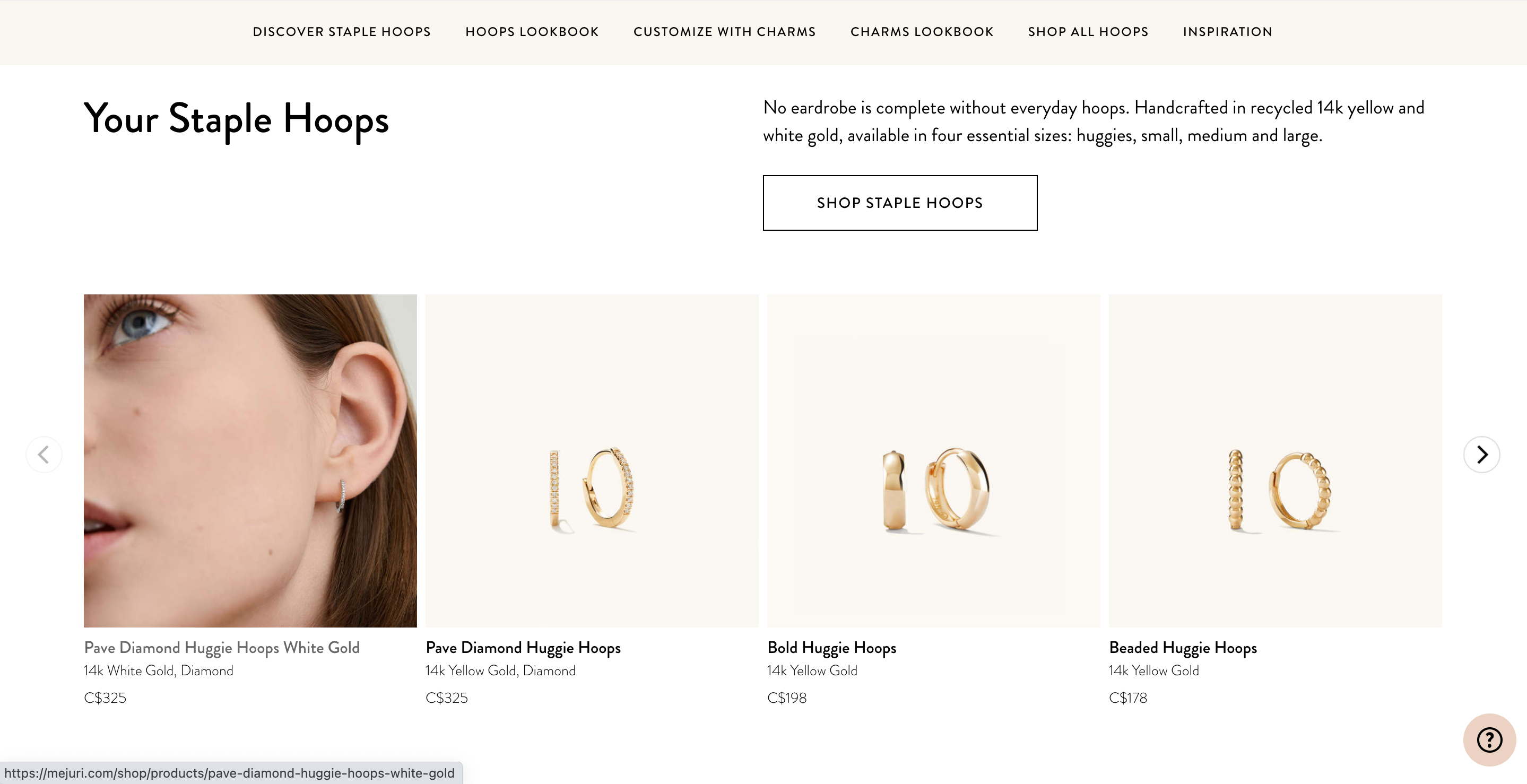1527x784 pixels.
Task: Open the Charms Lookbook nav link
Action: (922, 32)
